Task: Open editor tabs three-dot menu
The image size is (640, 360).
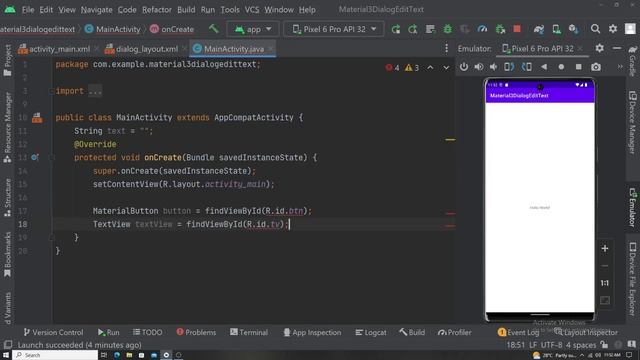Action: pos(447,48)
